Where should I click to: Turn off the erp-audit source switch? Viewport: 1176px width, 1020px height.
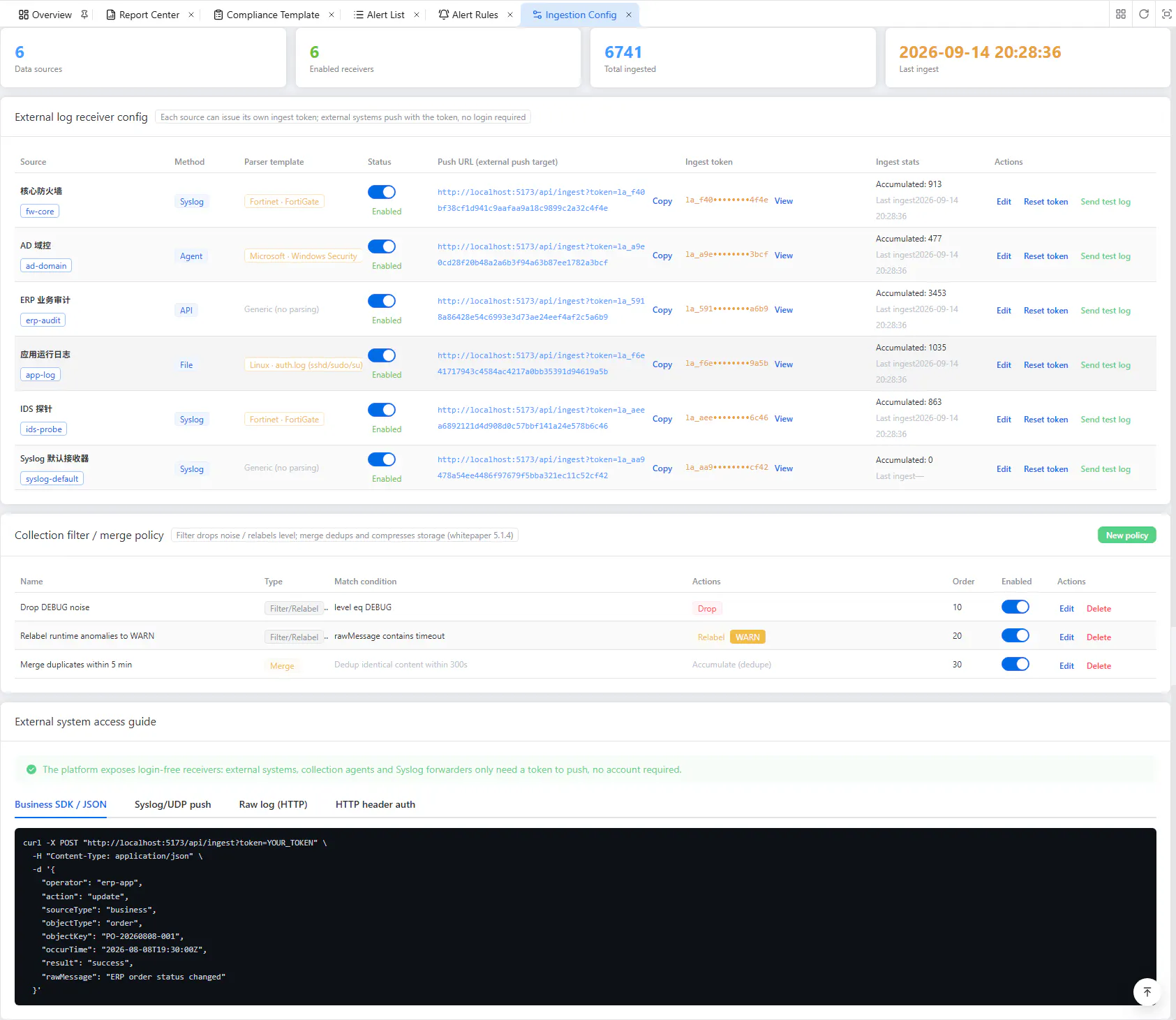coord(382,301)
